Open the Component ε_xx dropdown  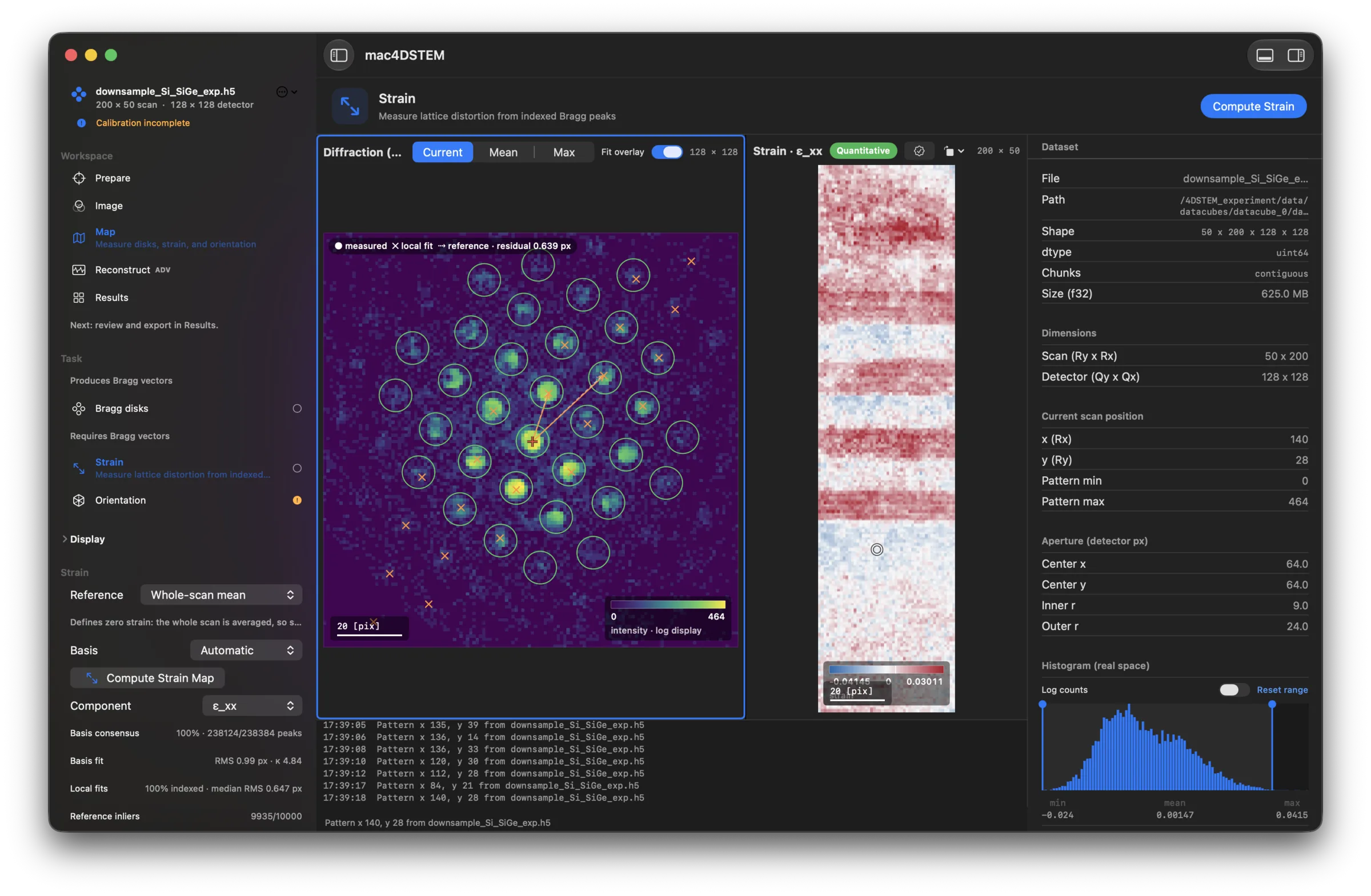[252, 705]
